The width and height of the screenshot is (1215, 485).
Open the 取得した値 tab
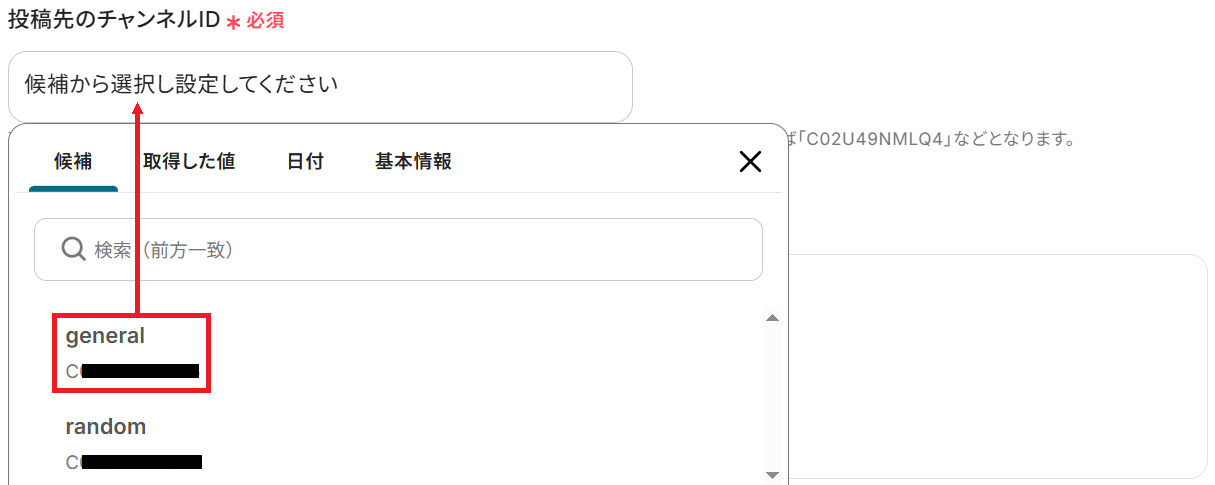[189, 161]
